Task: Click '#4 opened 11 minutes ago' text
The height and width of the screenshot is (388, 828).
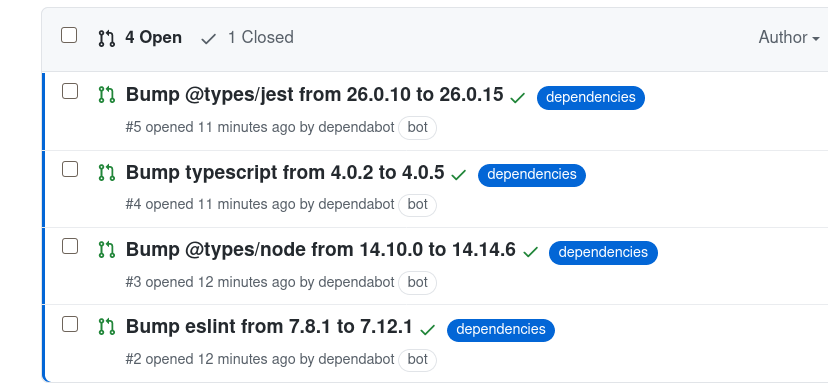Action: [x=210, y=205]
